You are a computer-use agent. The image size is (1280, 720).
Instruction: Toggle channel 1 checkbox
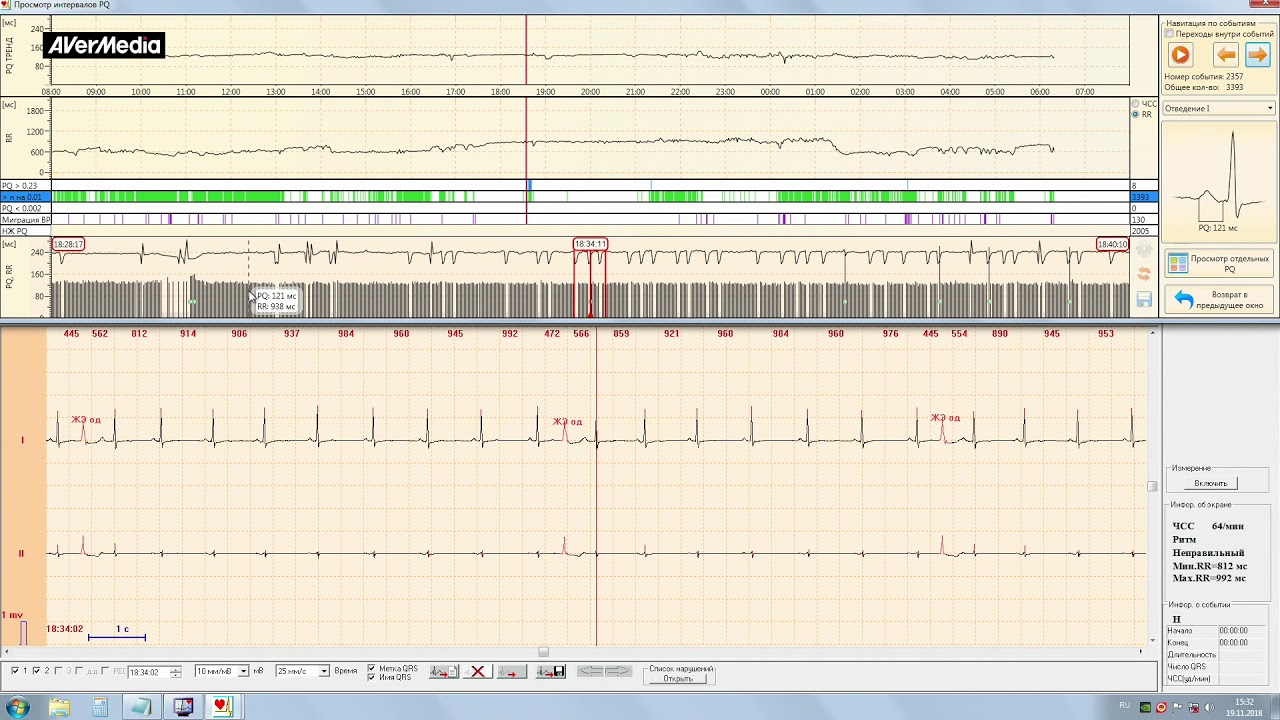coord(14,671)
